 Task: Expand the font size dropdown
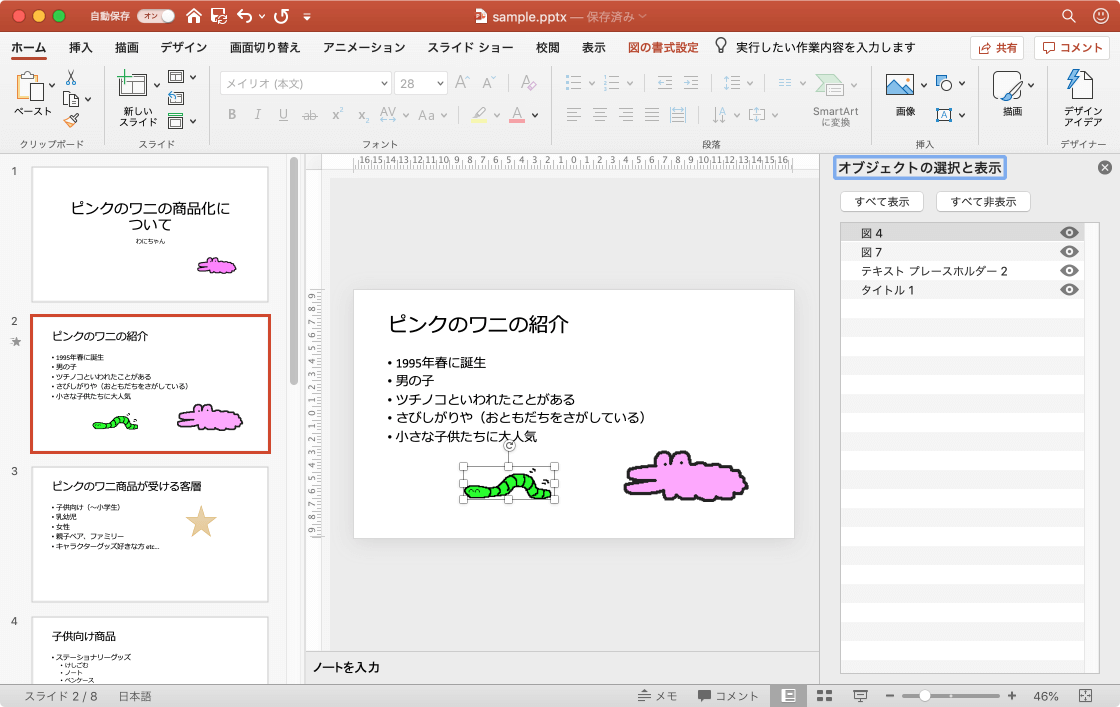pos(438,84)
